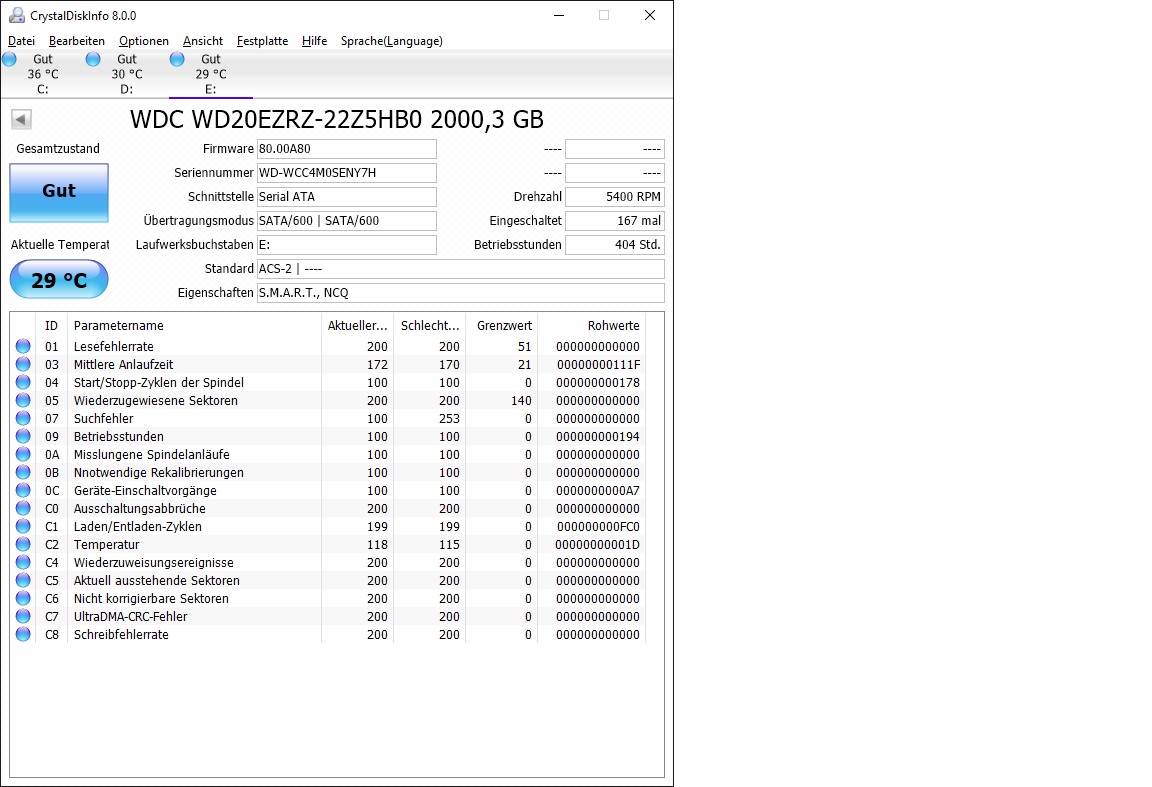1152x787 pixels.
Task: Click raw value 00000000001D in Temperatur row
Action: pyautogui.click(x=597, y=545)
